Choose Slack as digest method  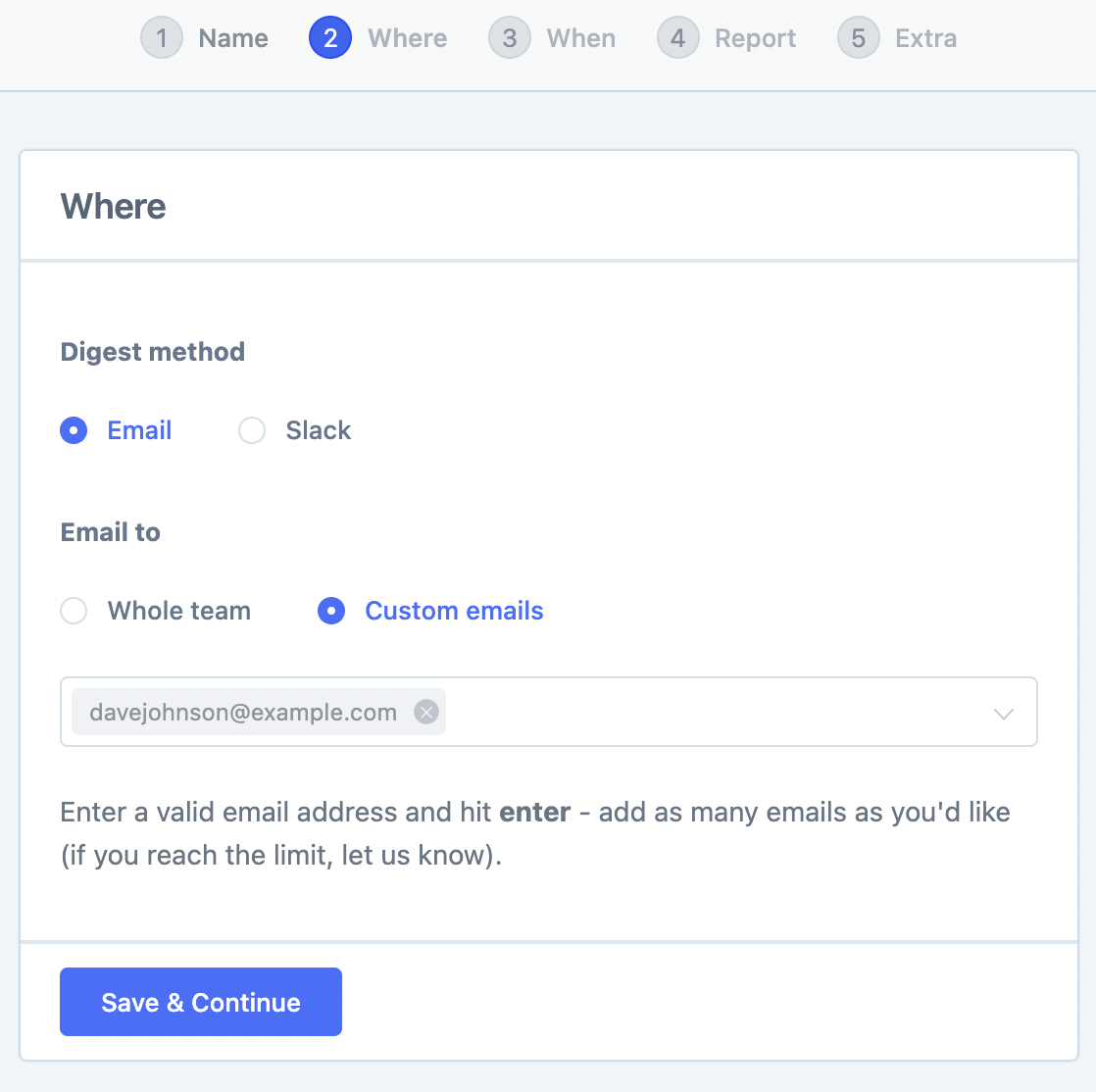point(252,430)
